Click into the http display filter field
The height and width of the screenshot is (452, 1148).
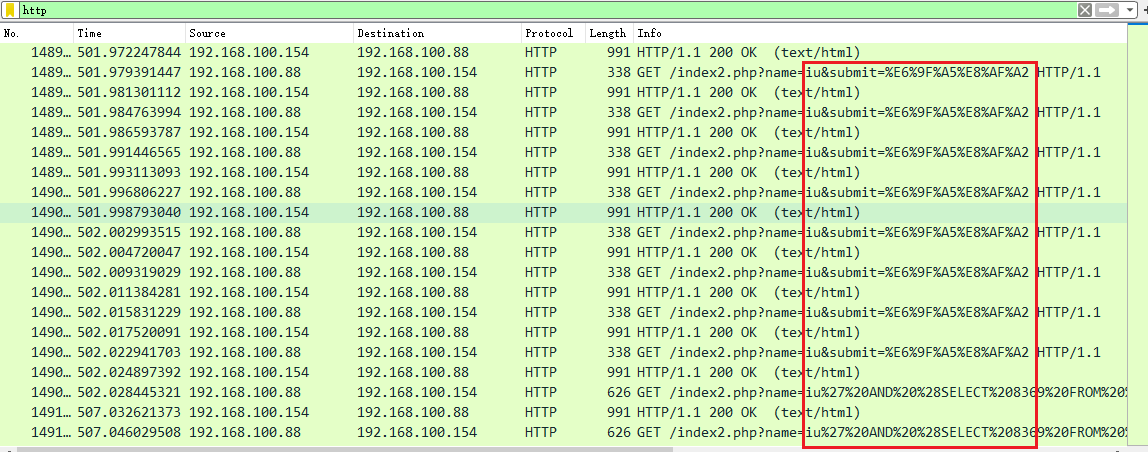pos(500,10)
